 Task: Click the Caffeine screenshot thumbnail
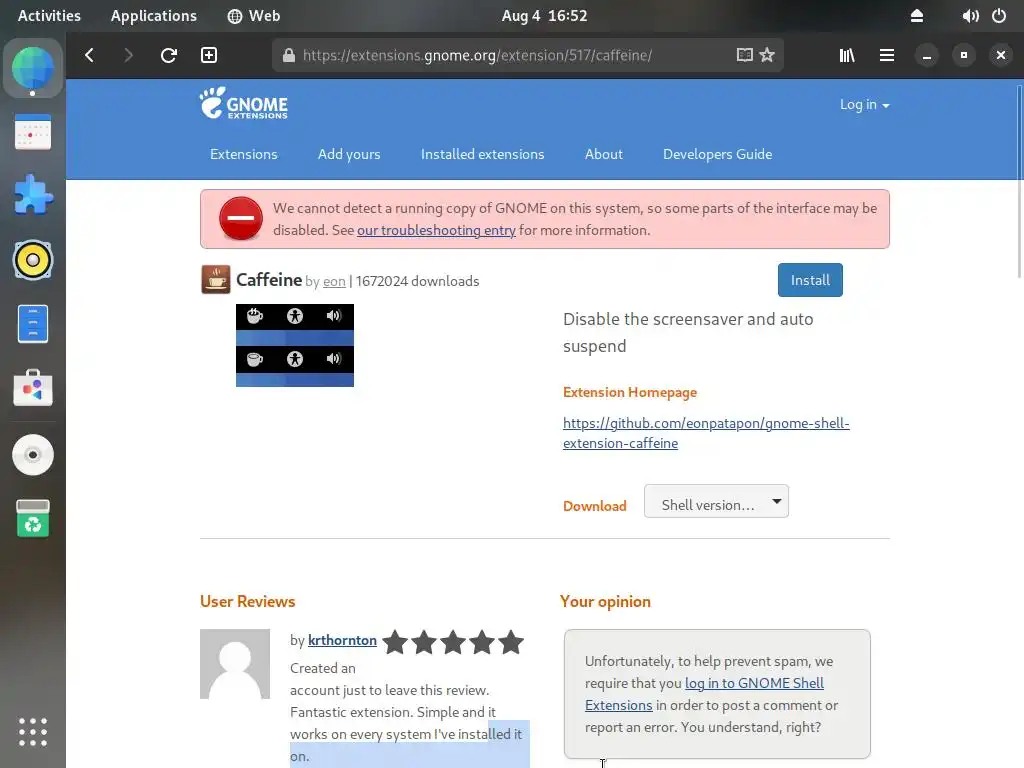pyautogui.click(x=295, y=345)
